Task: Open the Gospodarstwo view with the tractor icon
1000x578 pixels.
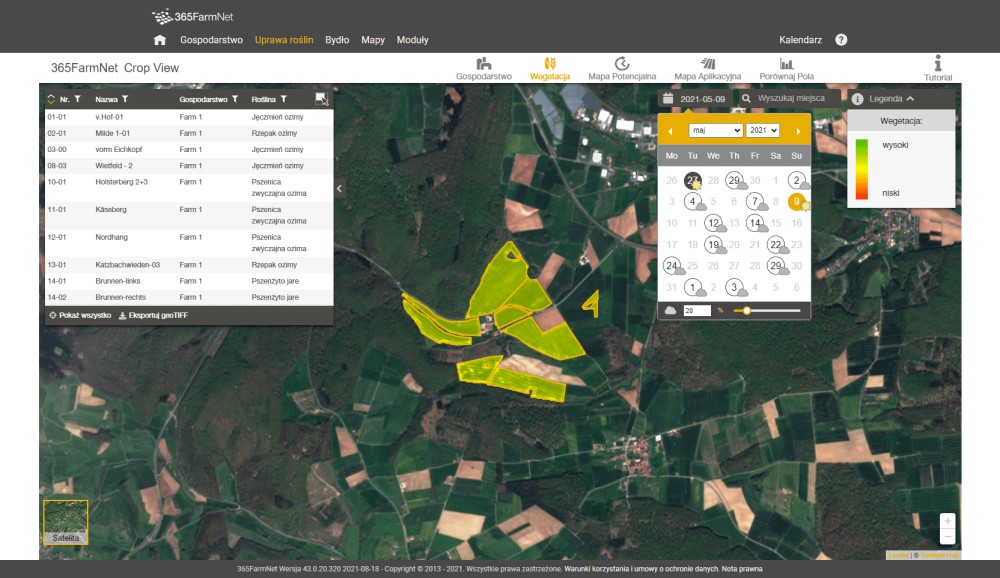Action: point(483,69)
